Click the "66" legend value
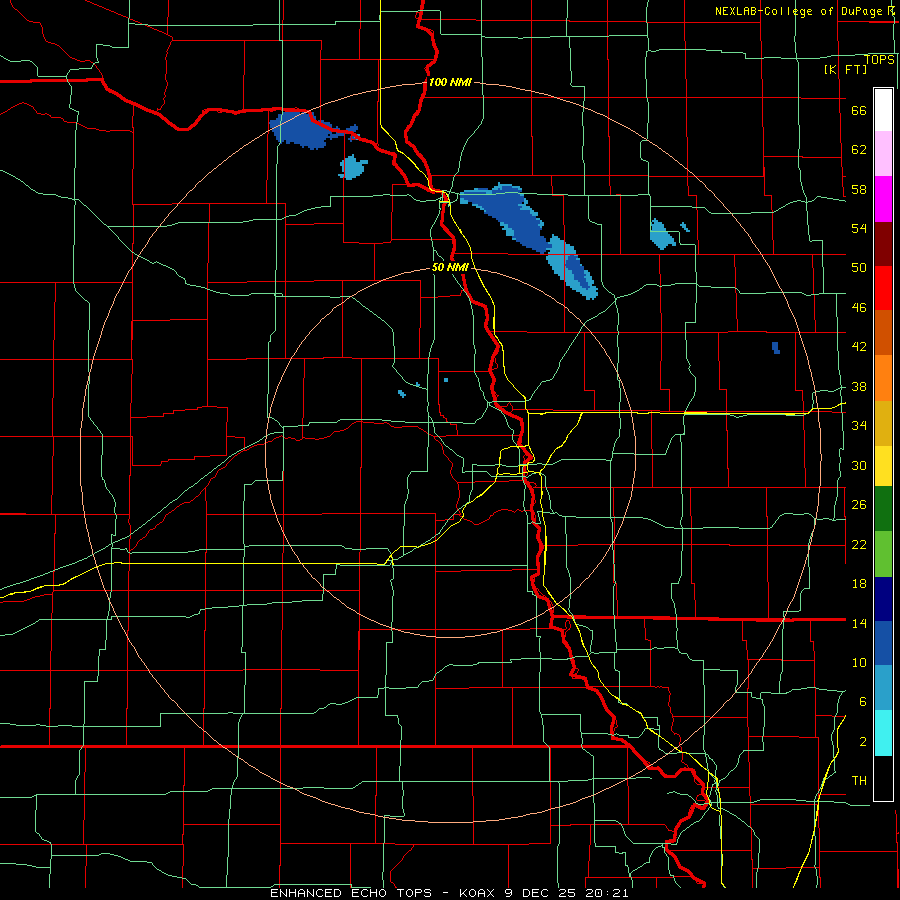 859,111
